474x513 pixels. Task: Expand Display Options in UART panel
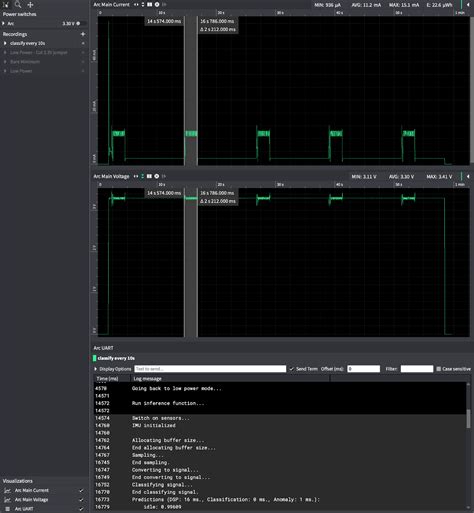[113, 369]
